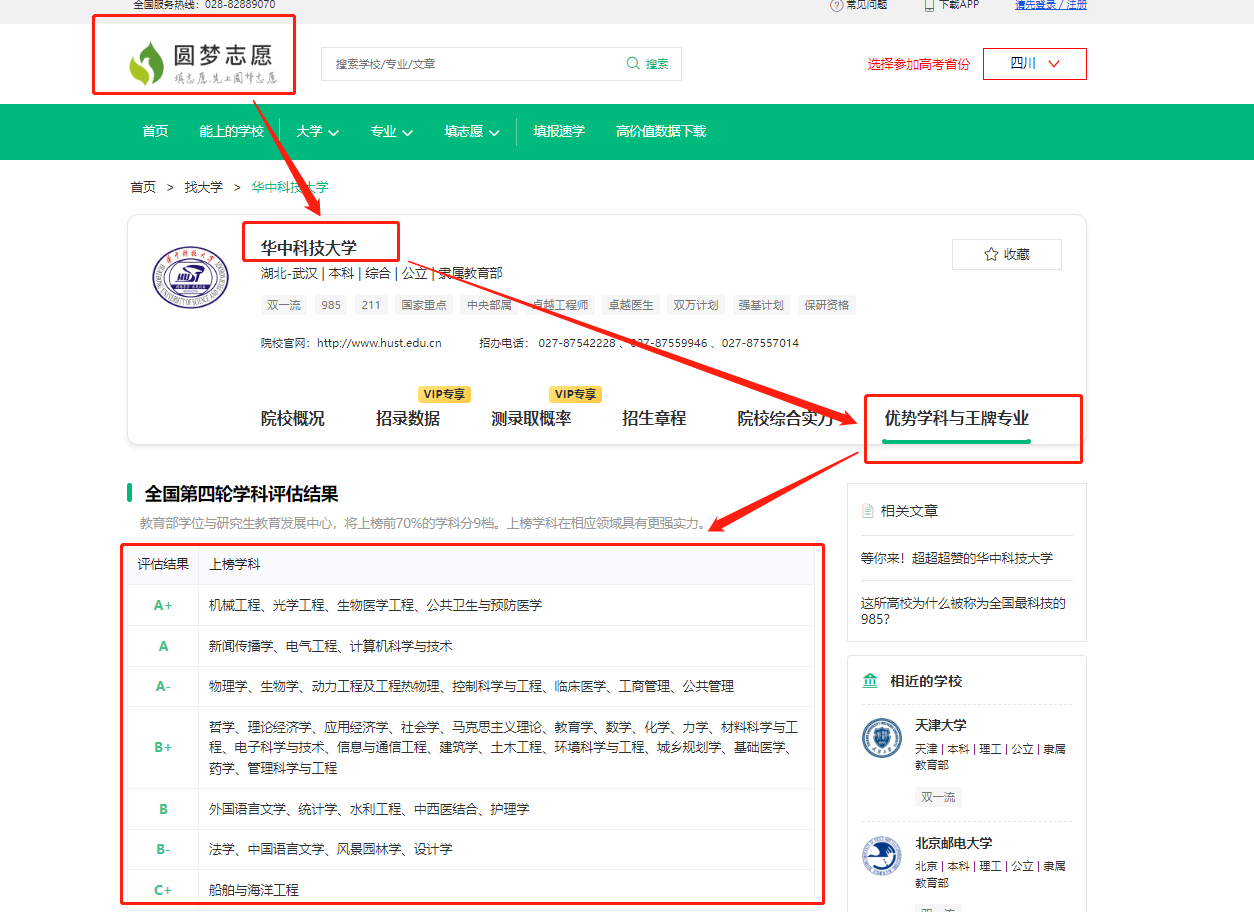Select the 优势学科与王牌专业 tab
This screenshot has width=1254, height=912.
point(957,419)
